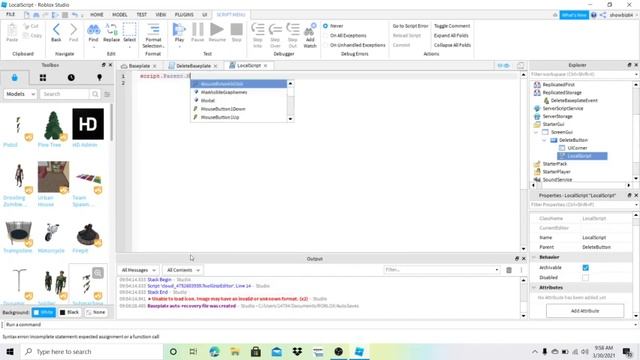Select UICorner in the Explorer tree

click(x=577, y=148)
